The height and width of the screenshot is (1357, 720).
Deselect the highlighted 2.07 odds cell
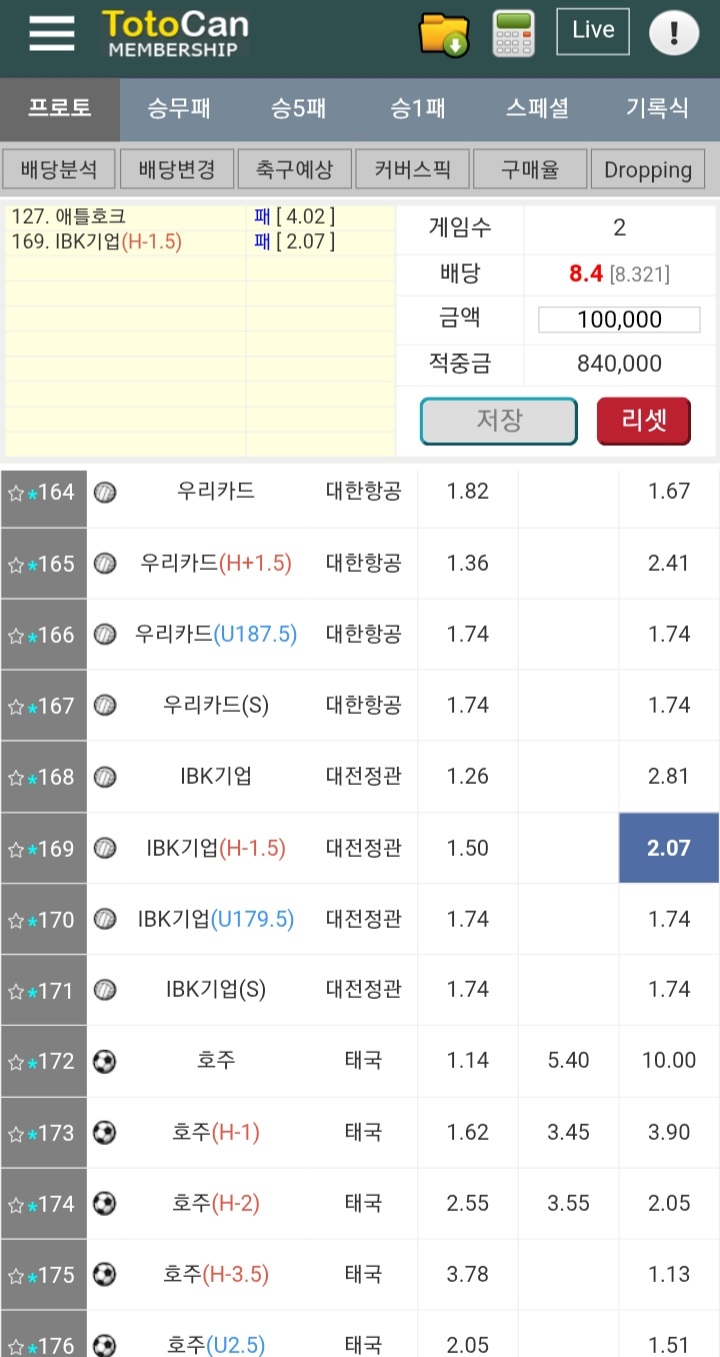click(x=668, y=848)
